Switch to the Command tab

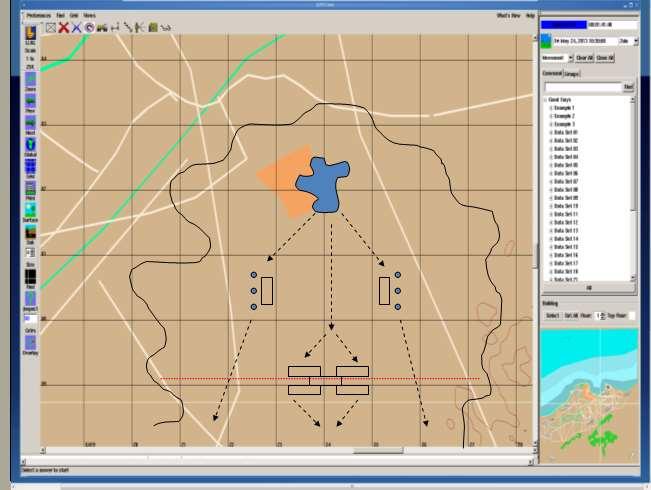click(552, 73)
